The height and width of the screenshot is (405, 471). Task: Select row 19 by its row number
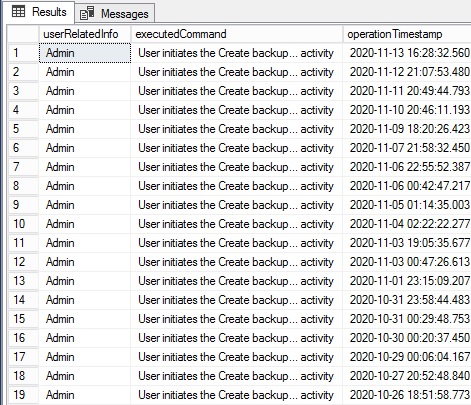pos(23,395)
